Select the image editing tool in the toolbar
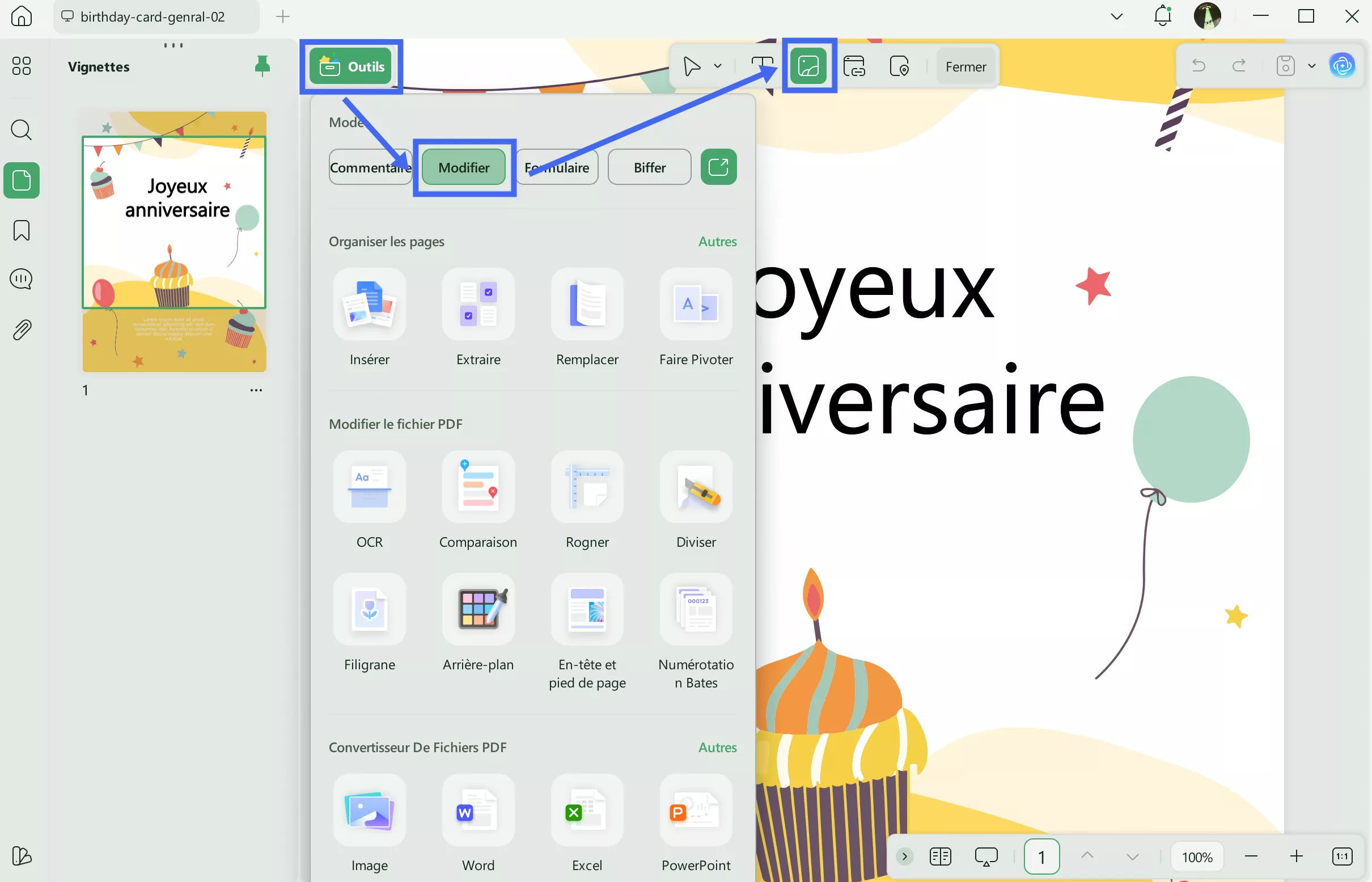Image resolution: width=1372 pixels, height=882 pixels. tap(808, 65)
